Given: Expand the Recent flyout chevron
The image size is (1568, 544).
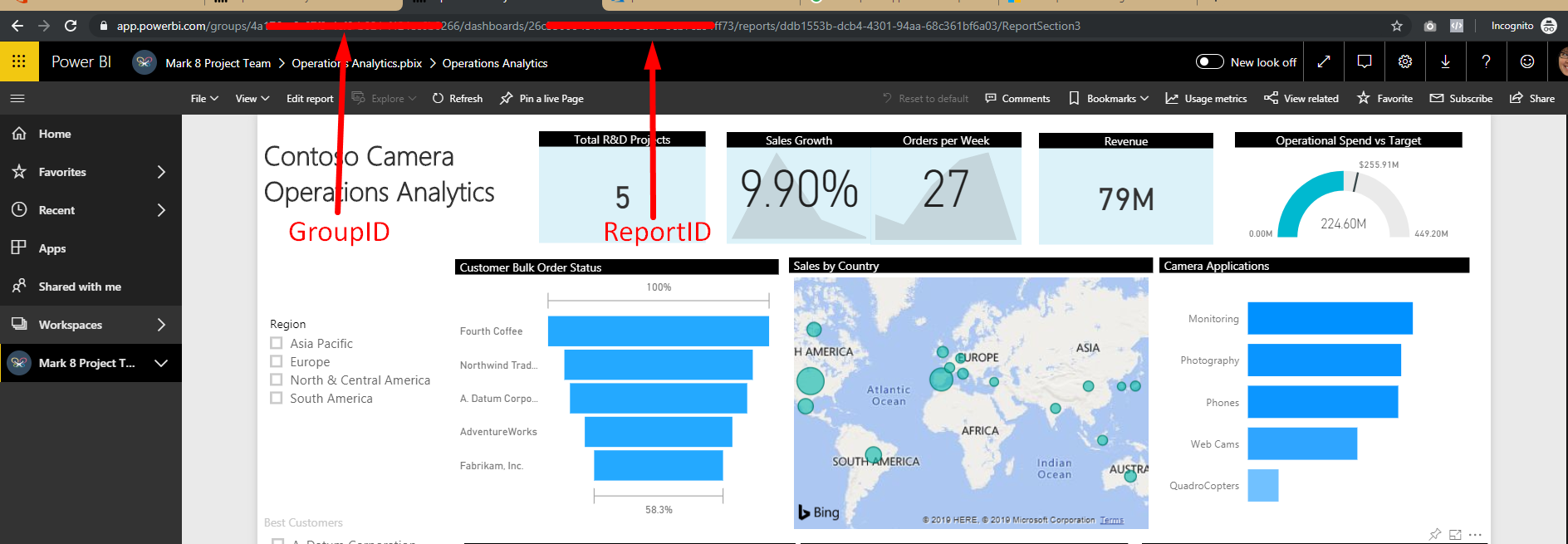Looking at the screenshot, I should (161, 210).
